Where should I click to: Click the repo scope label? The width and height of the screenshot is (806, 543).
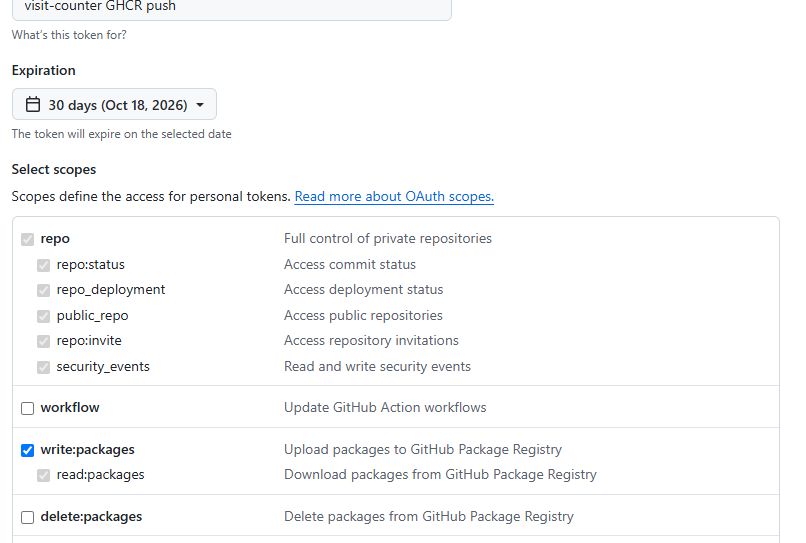coord(55,239)
